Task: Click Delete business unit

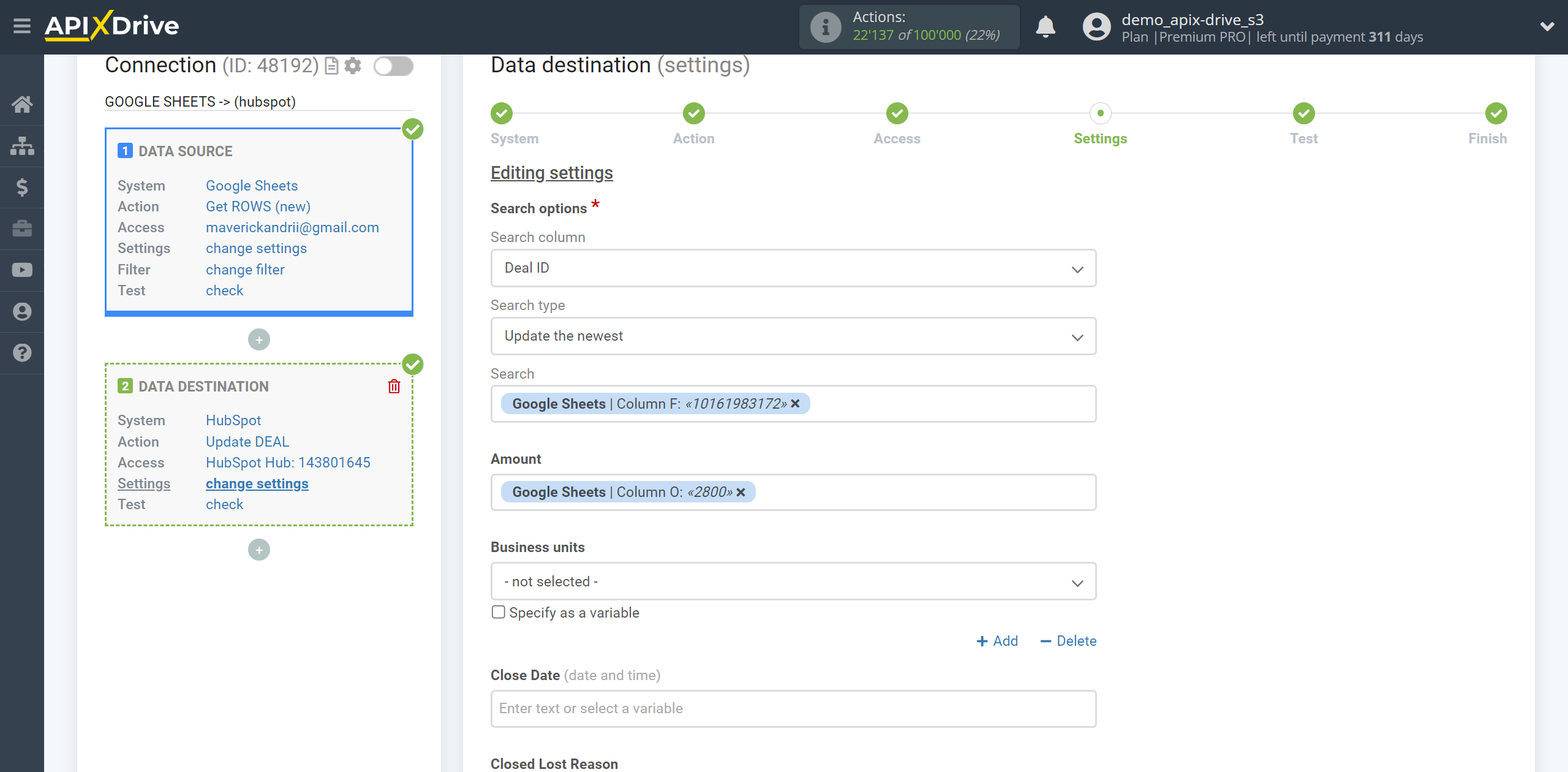Action: pyautogui.click(x=1068, y=641)
